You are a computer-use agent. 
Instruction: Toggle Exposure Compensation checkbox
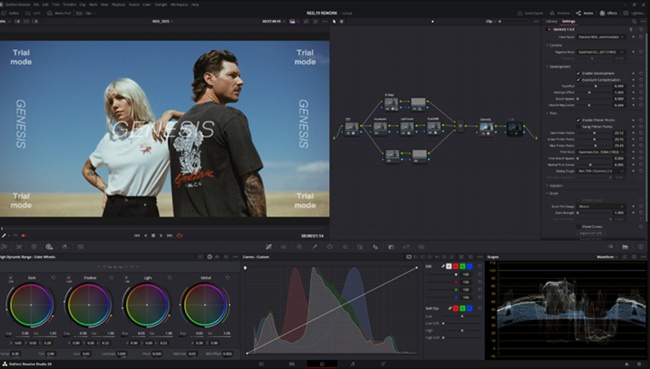pos(578,80)
